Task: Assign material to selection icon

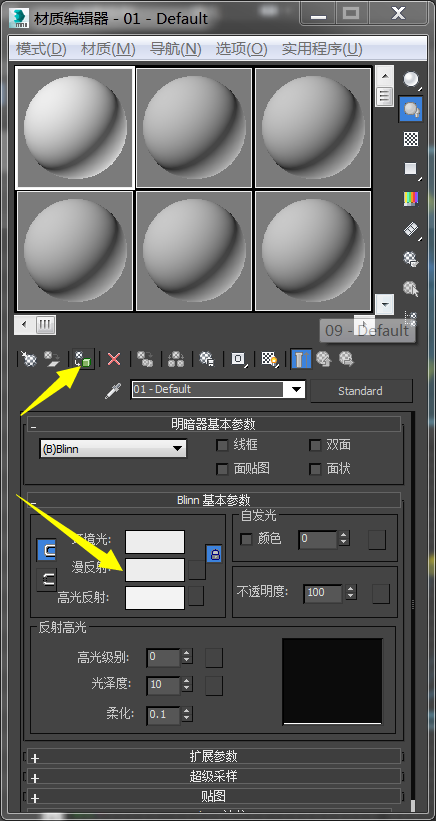Action: (83, 359)
